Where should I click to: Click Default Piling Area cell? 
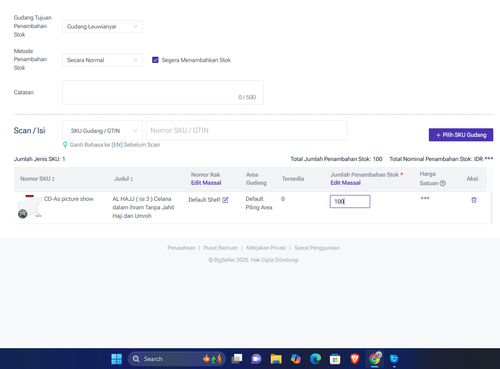[x=259, y=203]
